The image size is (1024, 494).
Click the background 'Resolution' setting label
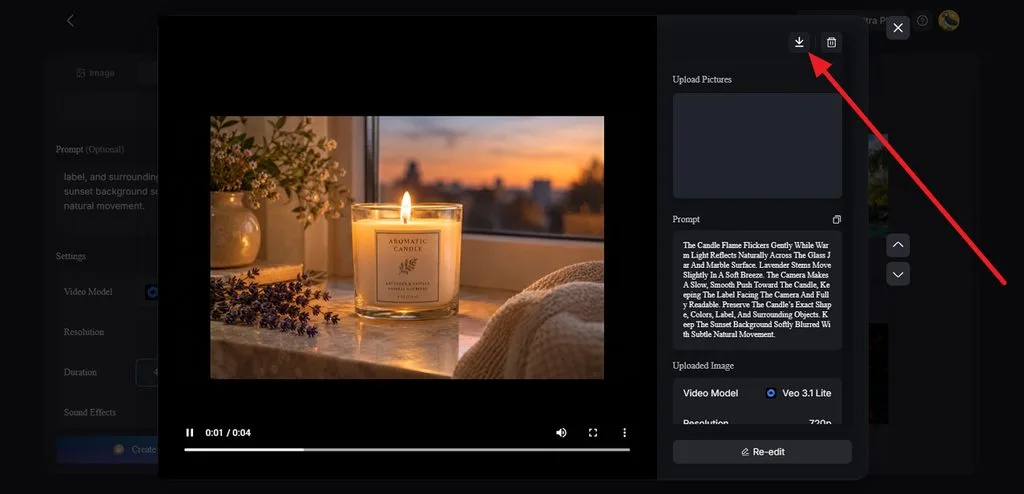tap(84, 332)
